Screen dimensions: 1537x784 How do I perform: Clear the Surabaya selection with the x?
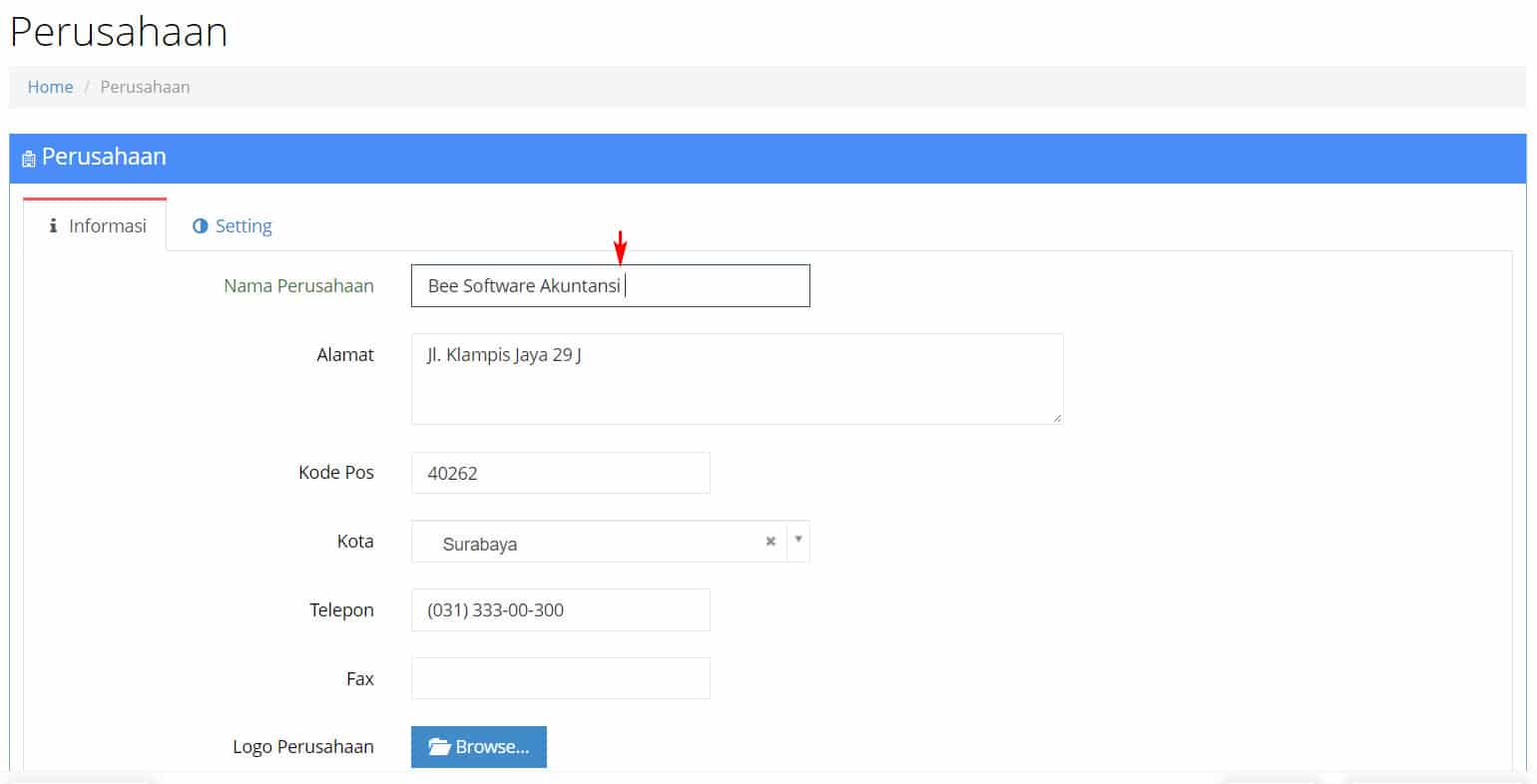pos(770,541)
